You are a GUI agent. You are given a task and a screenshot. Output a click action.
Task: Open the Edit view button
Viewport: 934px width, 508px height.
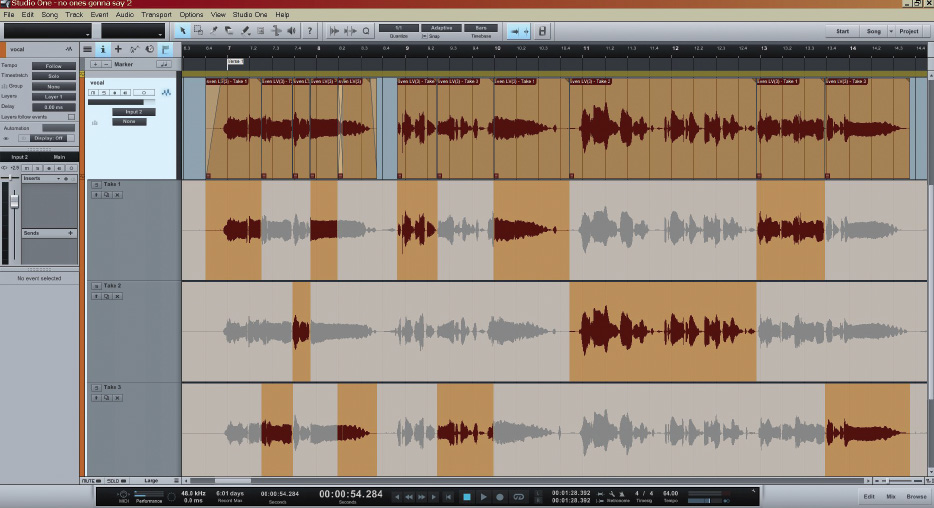[869, 496]
